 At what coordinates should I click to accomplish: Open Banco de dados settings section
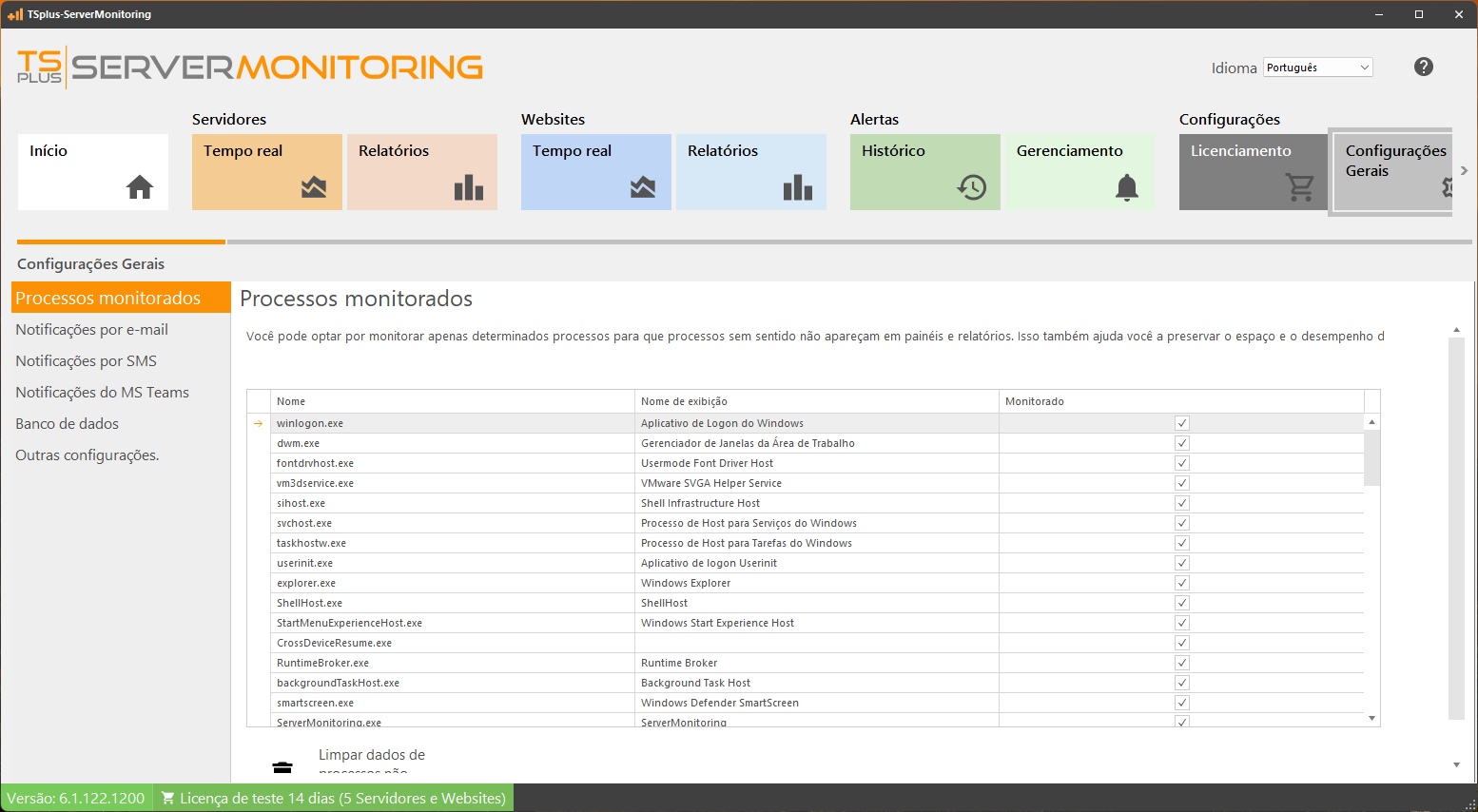tap(67, 424)
